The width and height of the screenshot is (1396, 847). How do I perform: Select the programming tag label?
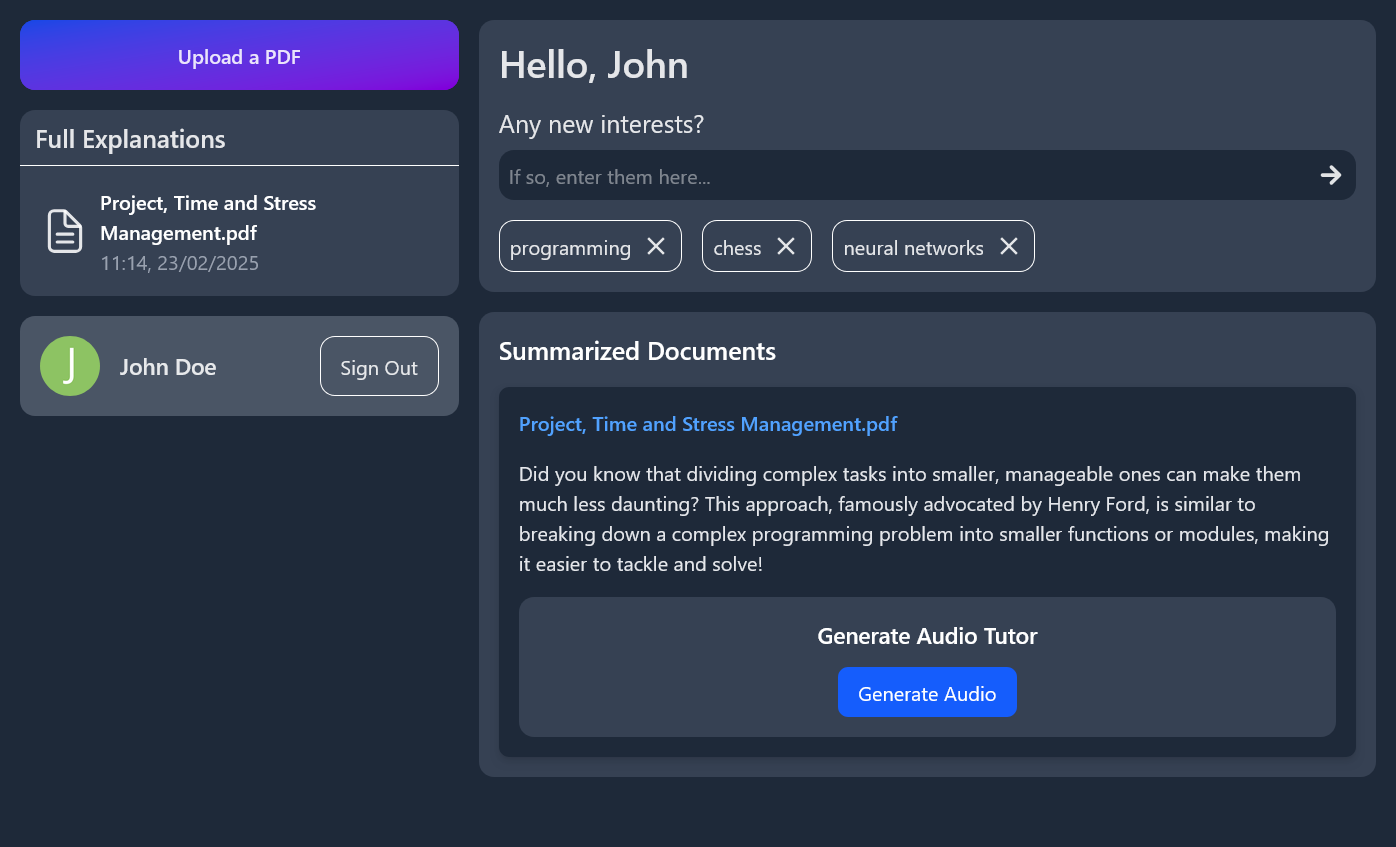click(x=570, y=248)
